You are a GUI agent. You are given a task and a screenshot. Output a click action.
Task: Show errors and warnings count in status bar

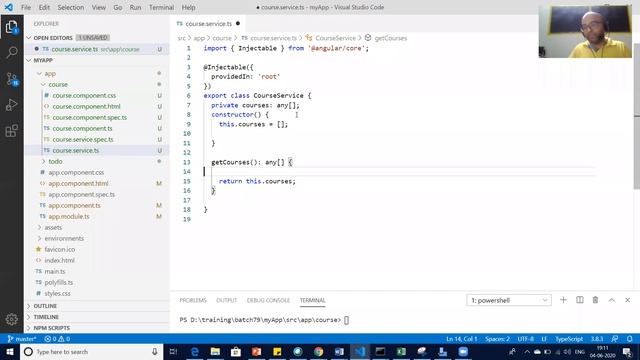57,339
